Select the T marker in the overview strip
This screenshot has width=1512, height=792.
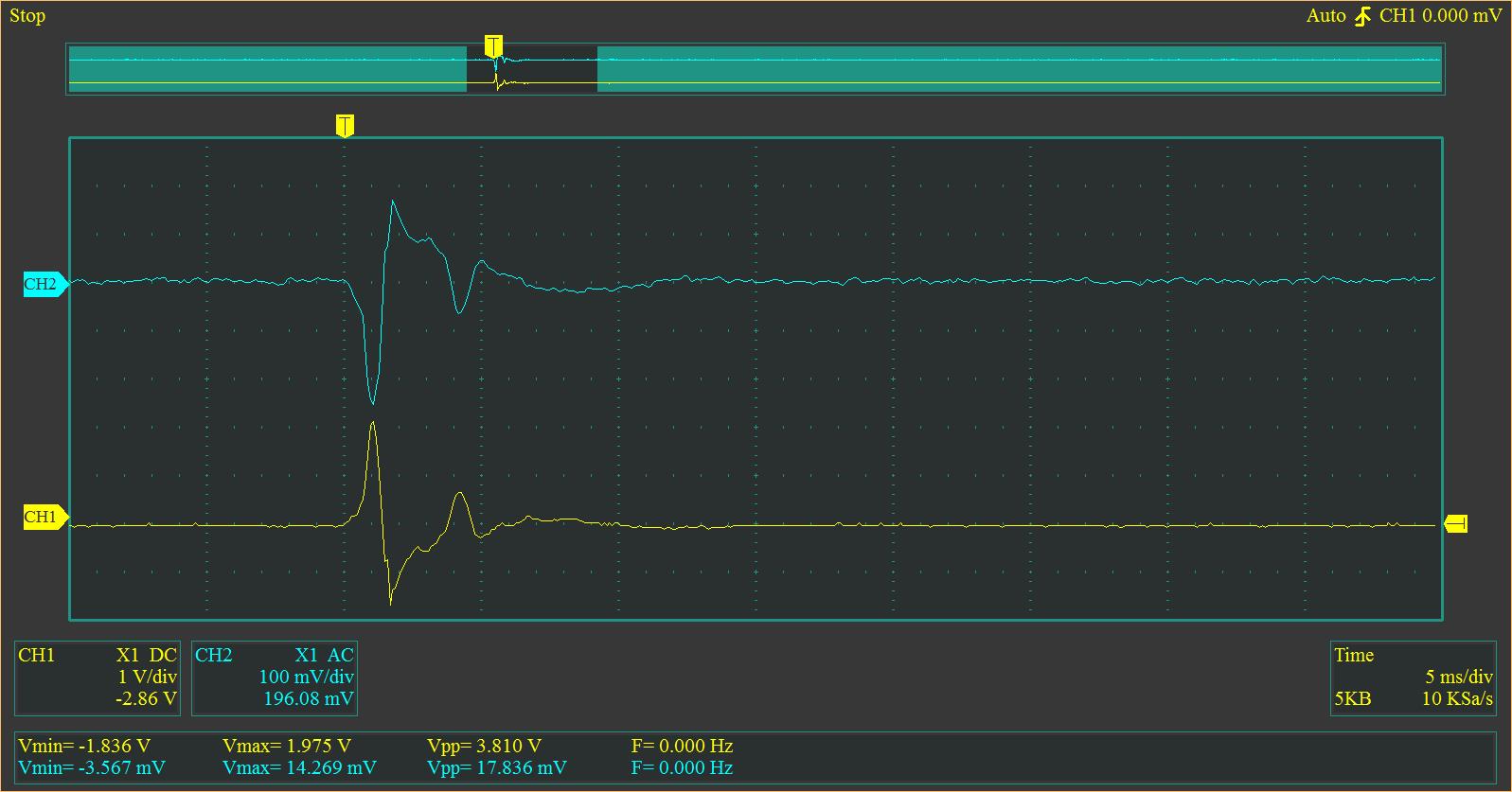point(493,45)
